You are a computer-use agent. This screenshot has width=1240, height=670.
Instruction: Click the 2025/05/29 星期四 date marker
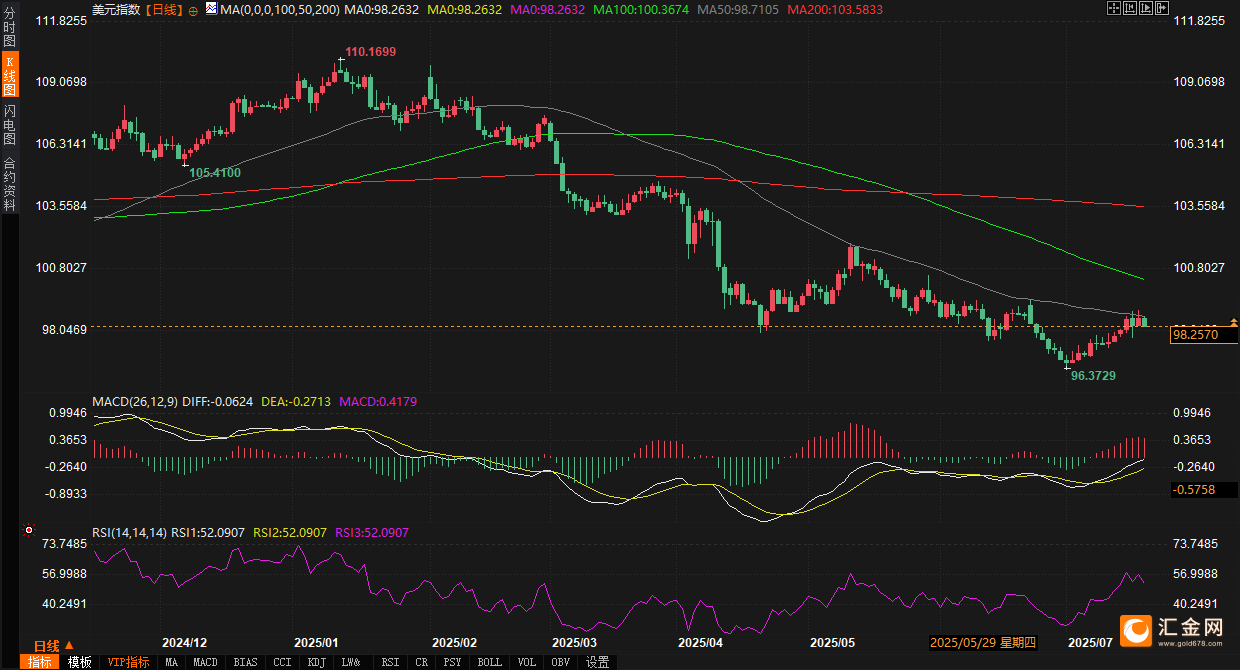[981, 642]
